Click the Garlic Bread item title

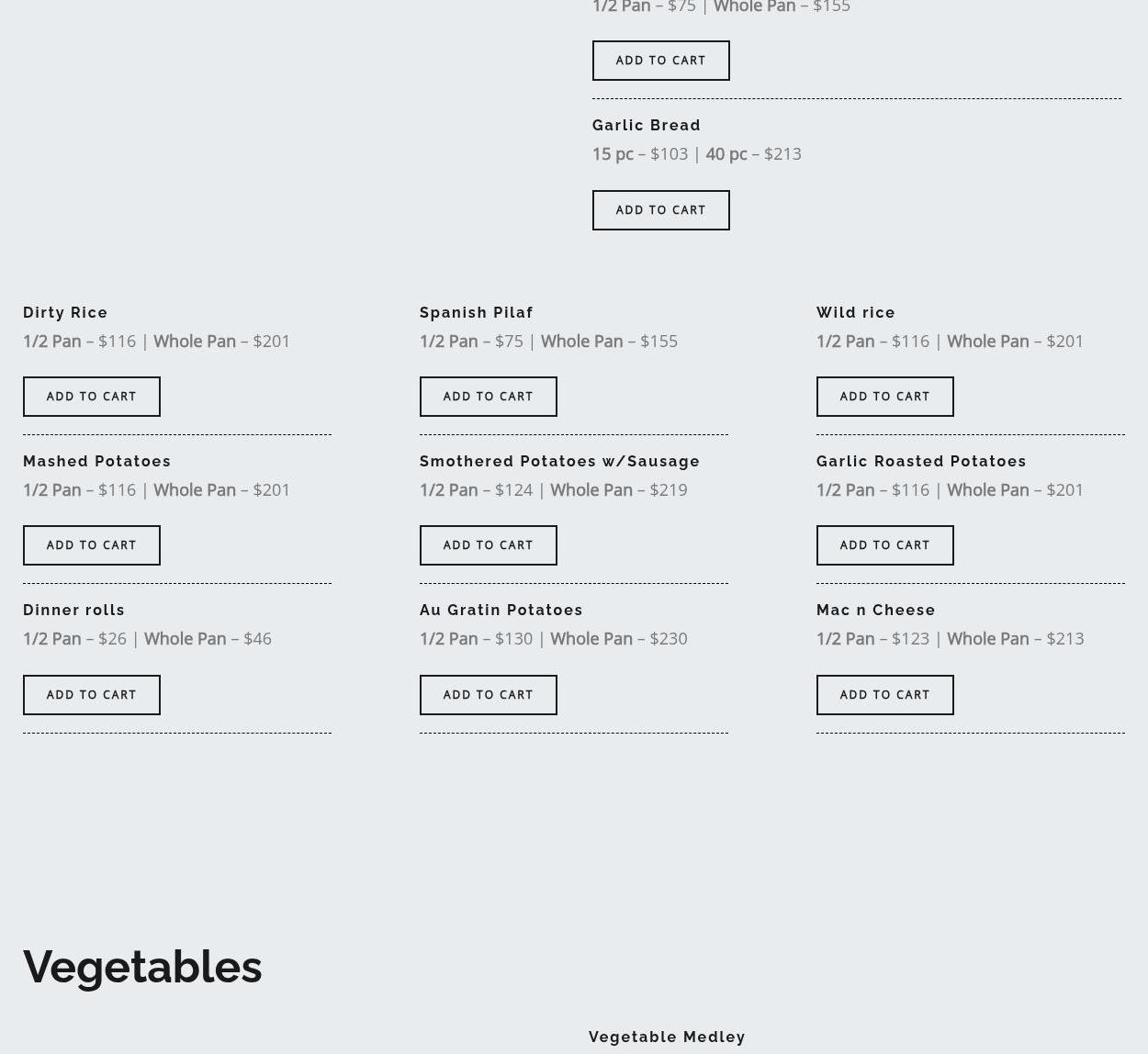tap(646, 125)
